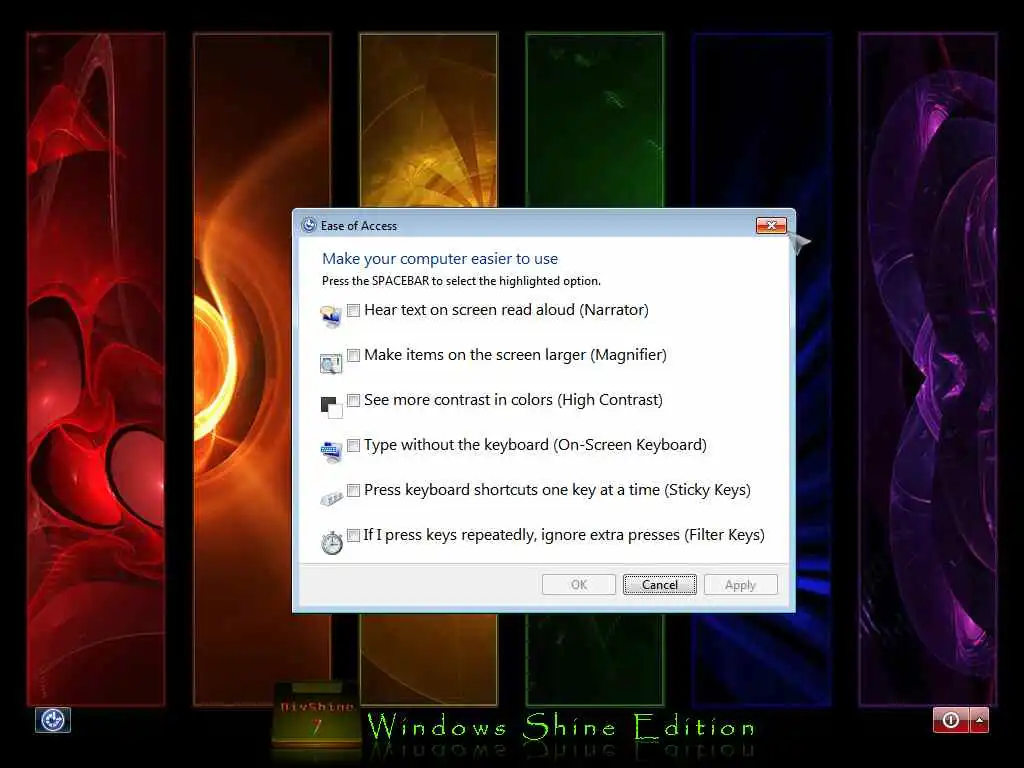This screenshot has height=768, width=1024.
Task: Click the OK button
Action: (579, 584)
